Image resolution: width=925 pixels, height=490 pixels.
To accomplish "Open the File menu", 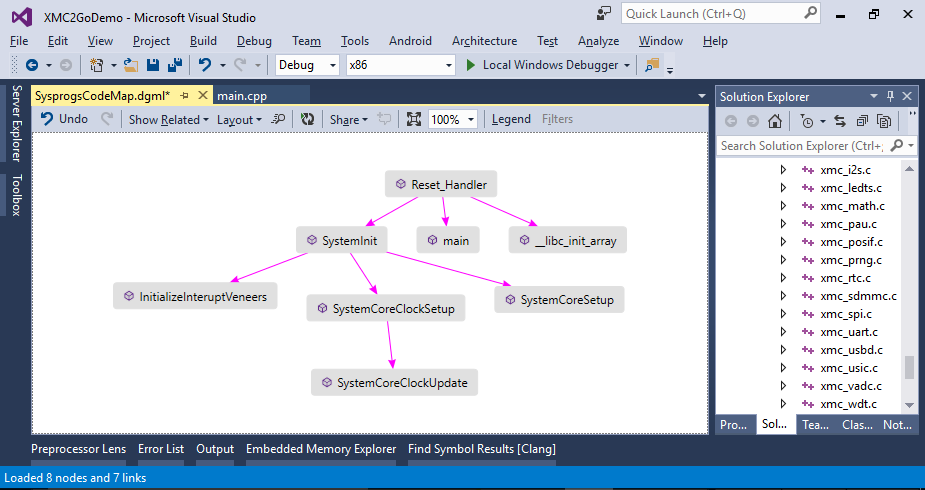I will click(19, 41).
